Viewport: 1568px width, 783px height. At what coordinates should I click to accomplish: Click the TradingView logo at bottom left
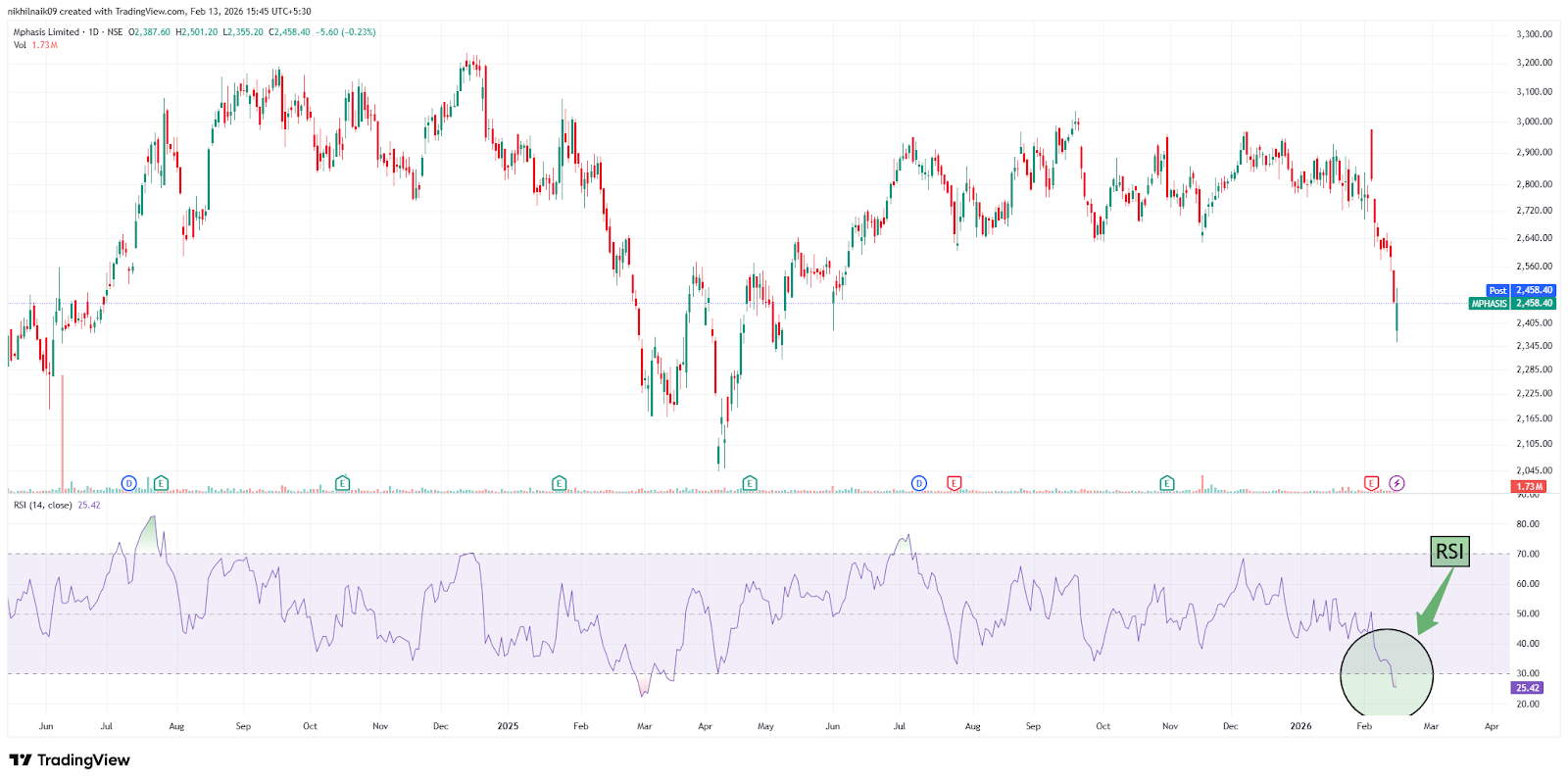click(70, 760)
